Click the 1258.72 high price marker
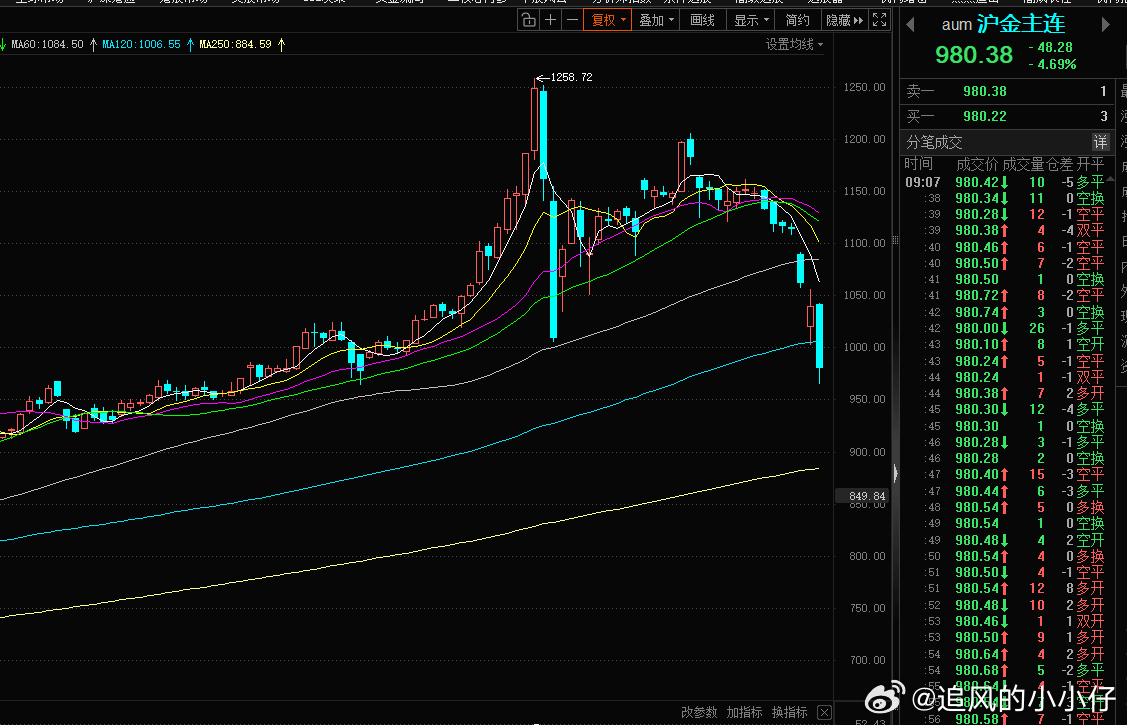1127x725 pixels. point(571,77)
